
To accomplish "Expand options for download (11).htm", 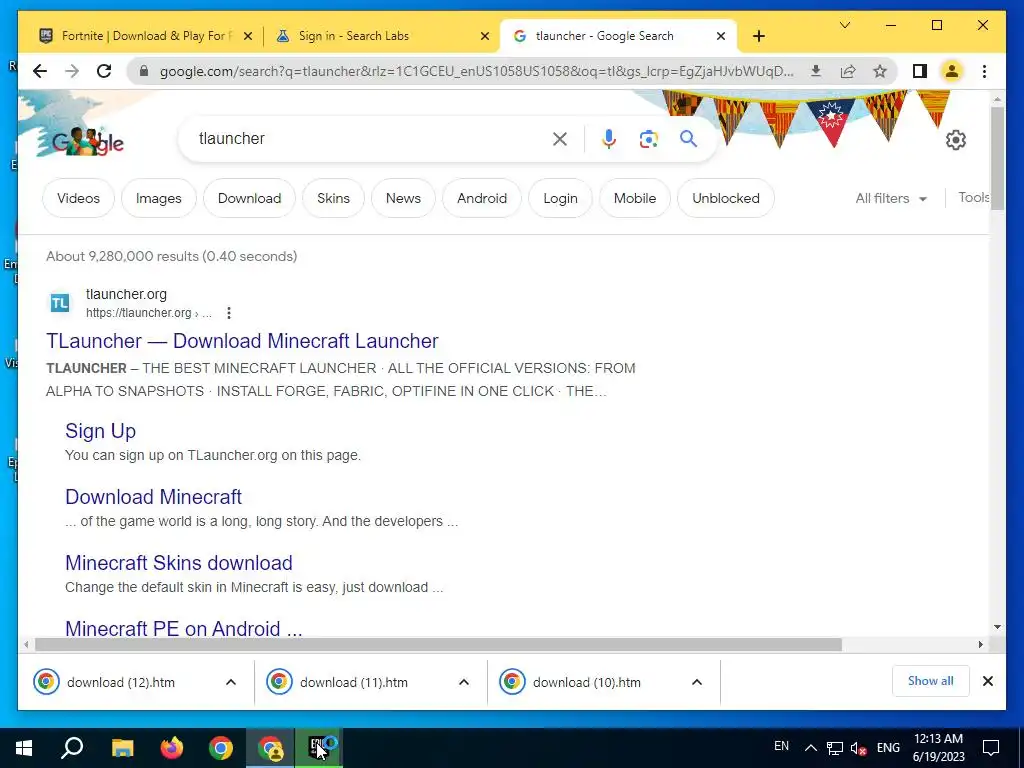I will (x=464, y=682).
